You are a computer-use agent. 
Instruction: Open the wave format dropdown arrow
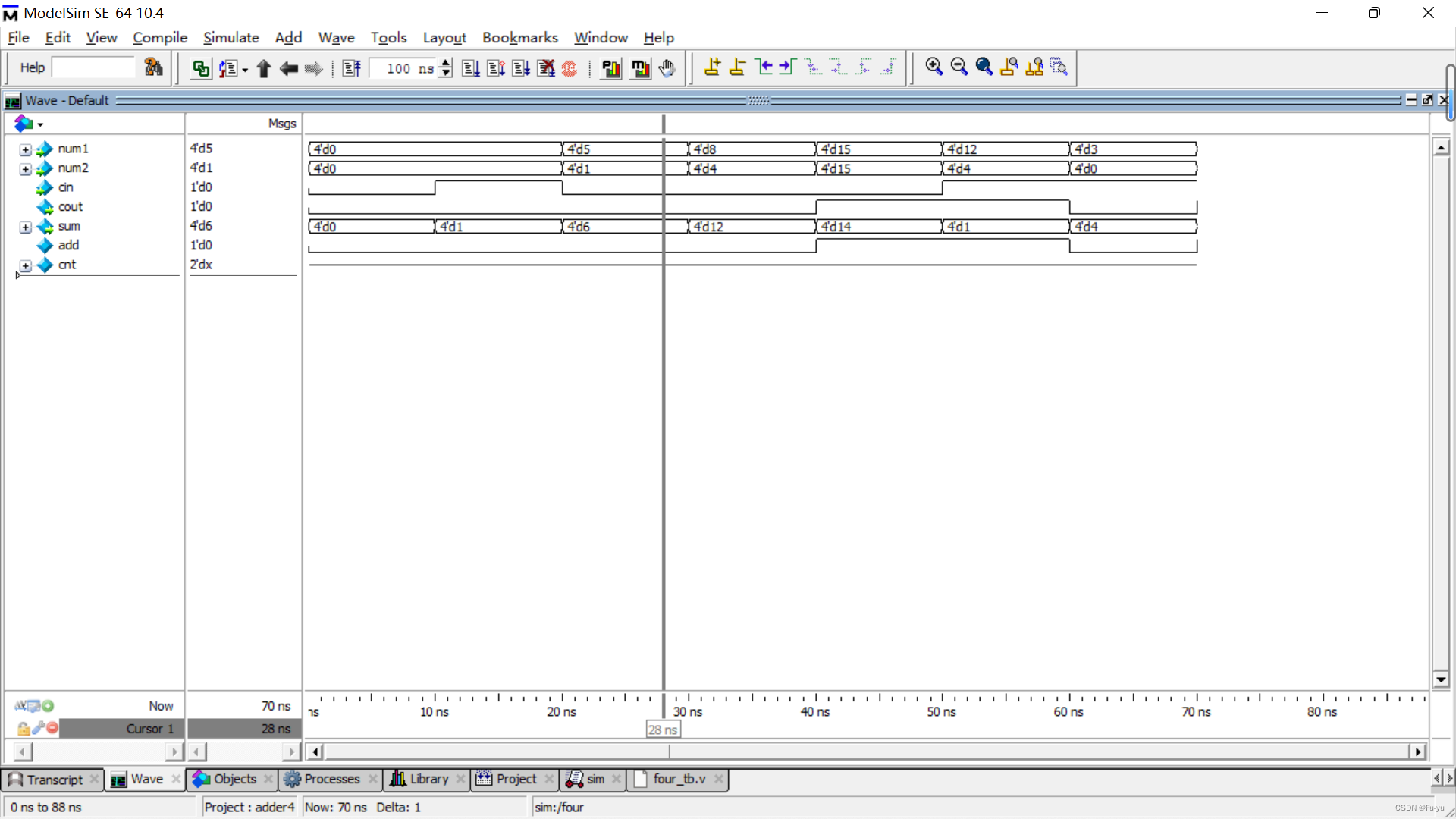40,124
